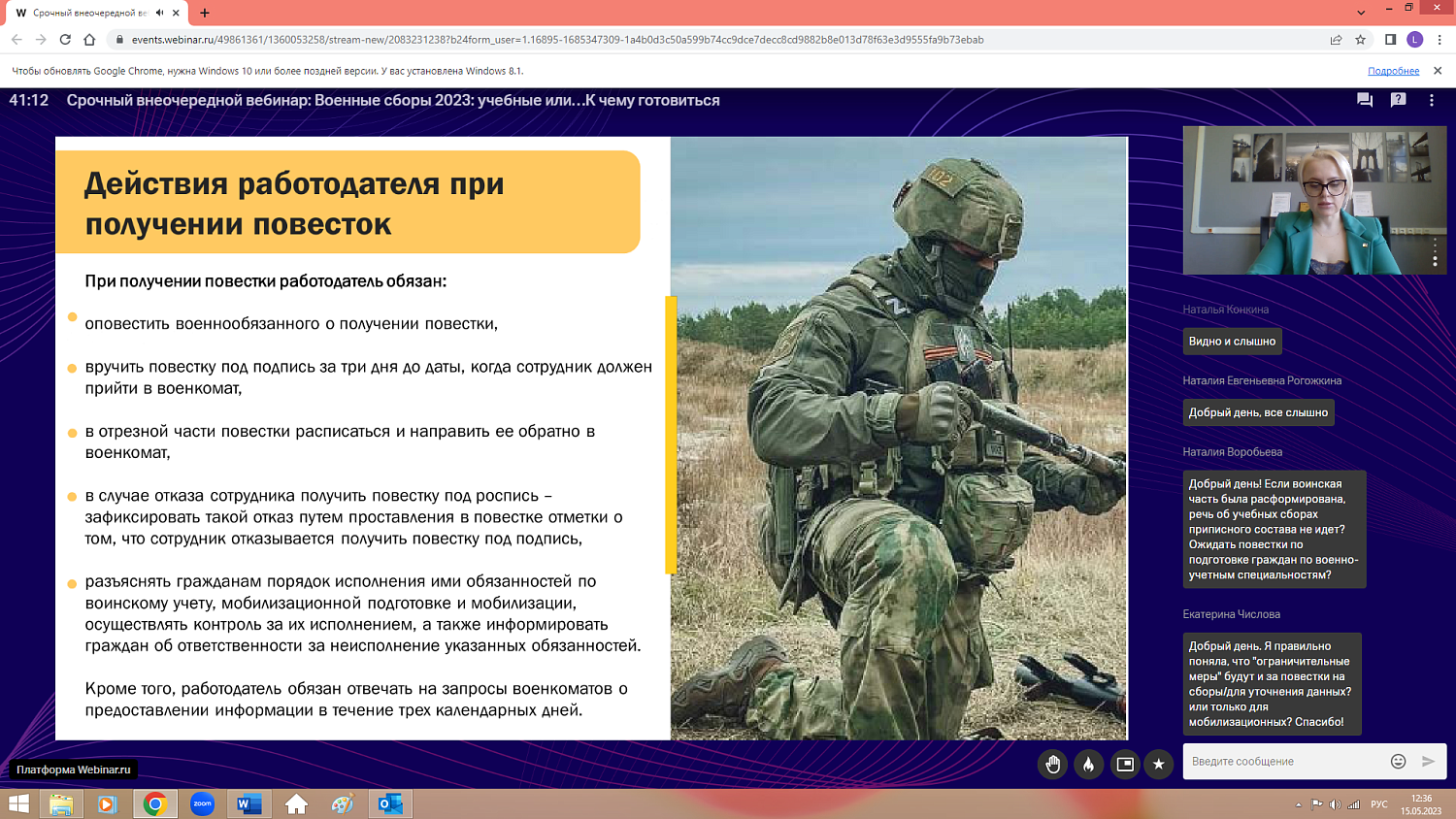Reload the webinar page
The height and width of the screenshot is (819, 1456).
pos(65,40)
